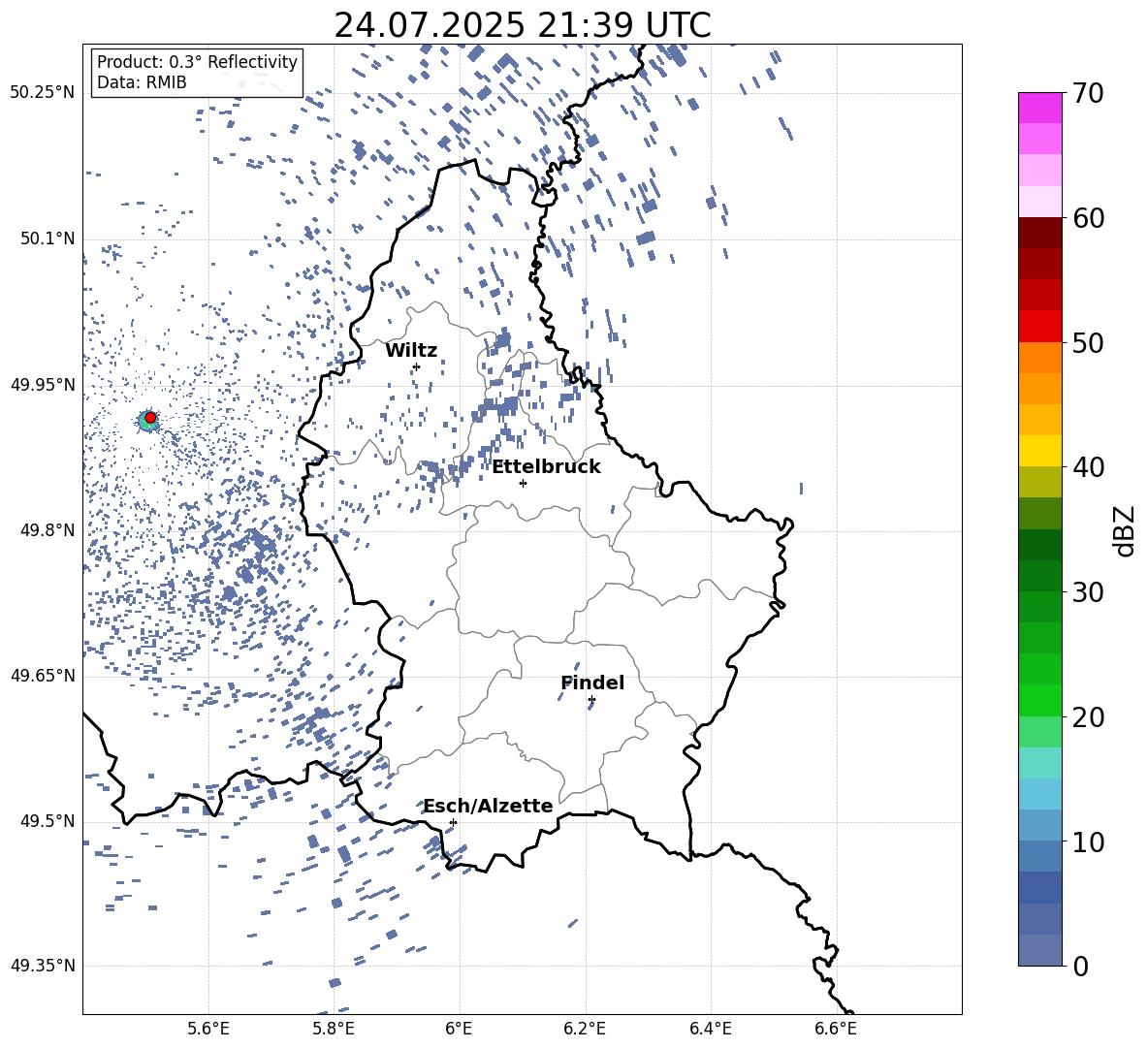Click the 6.2°E longitude label
This screenshot has height=1048, width=1148.
coord(585,1029)
